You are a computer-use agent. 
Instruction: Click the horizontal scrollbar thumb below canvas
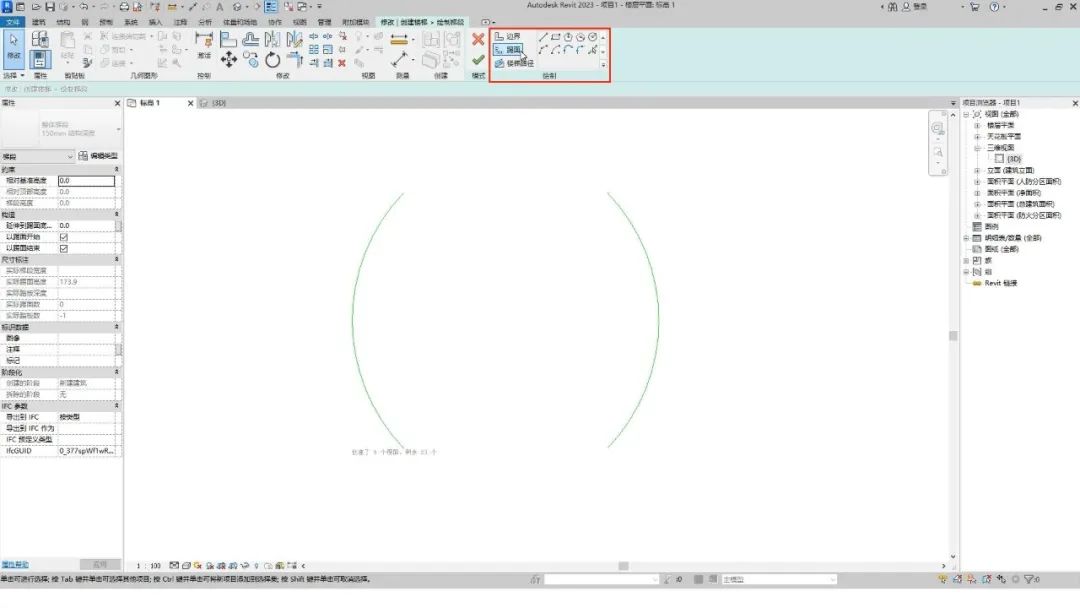[x=623, y=566]
